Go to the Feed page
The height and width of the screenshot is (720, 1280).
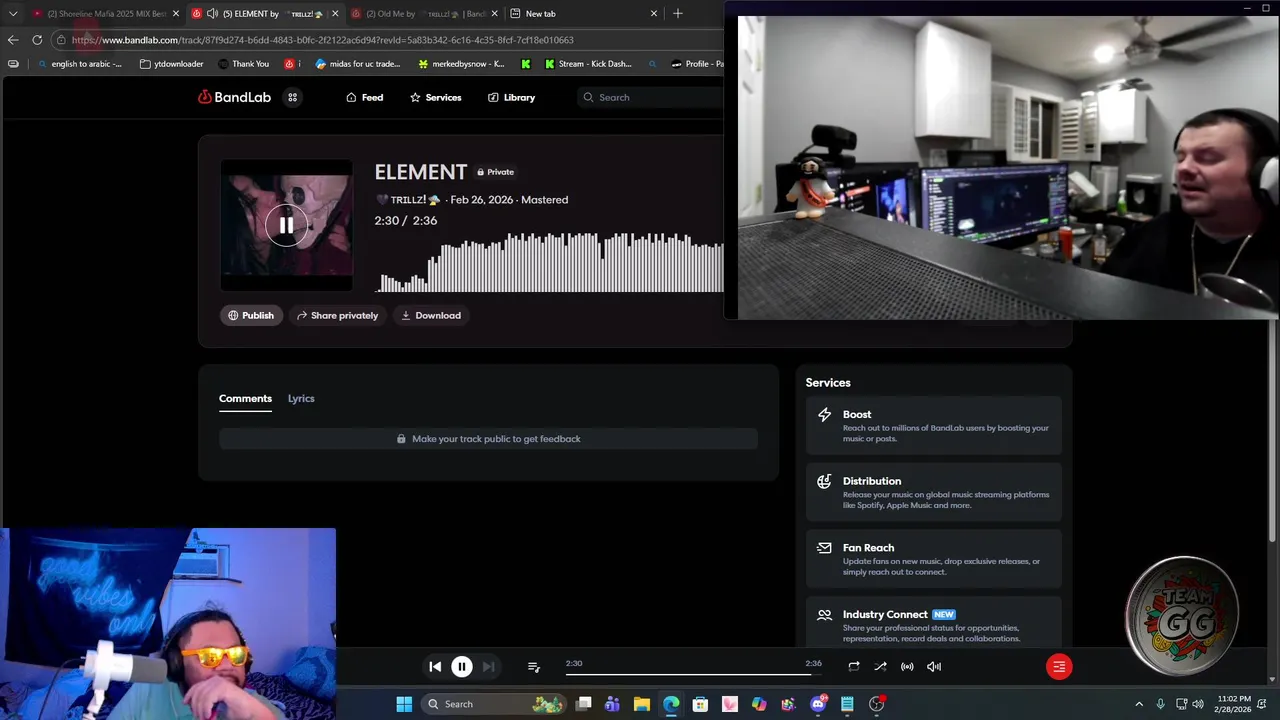pos(364,97)
